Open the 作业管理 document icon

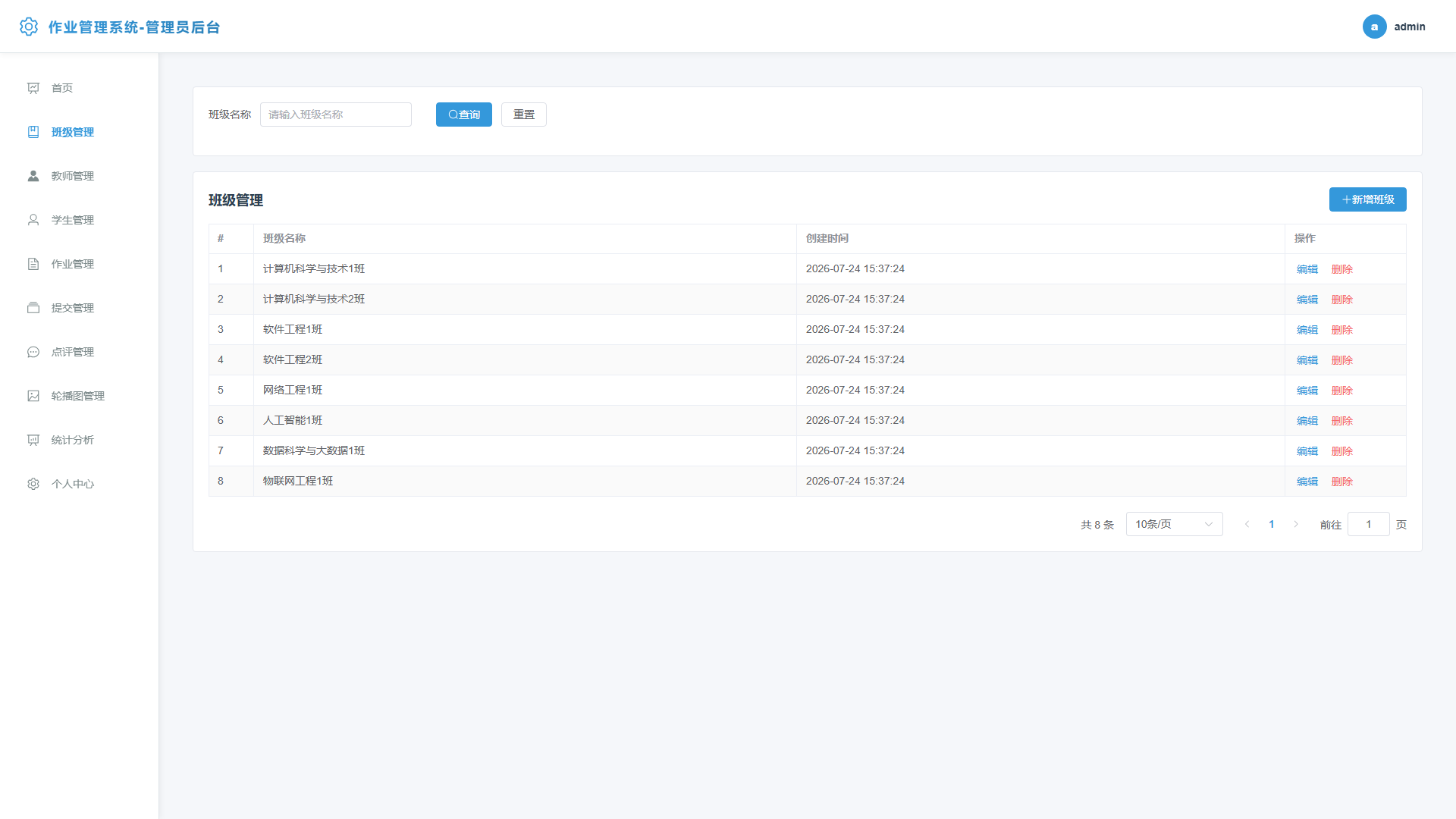point(33,264)
